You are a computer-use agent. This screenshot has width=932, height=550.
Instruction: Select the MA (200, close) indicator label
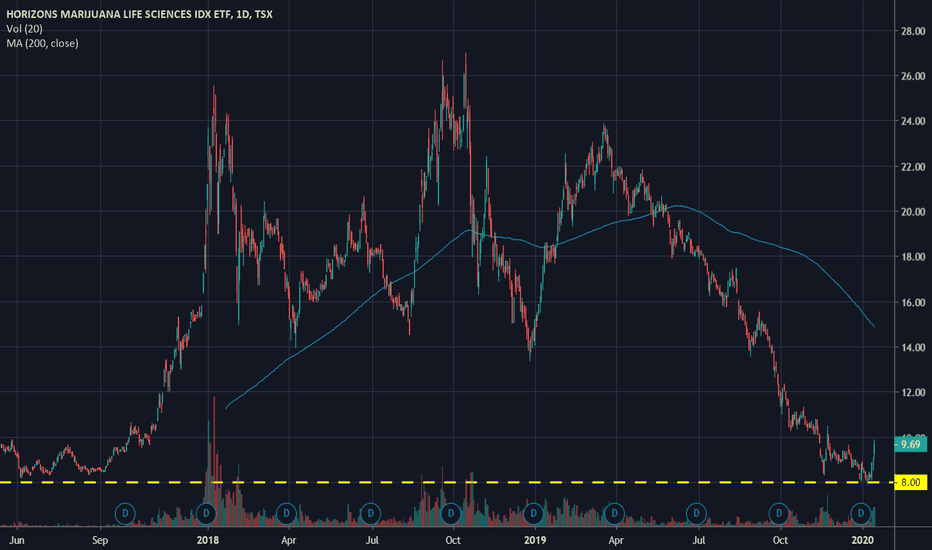42,43
